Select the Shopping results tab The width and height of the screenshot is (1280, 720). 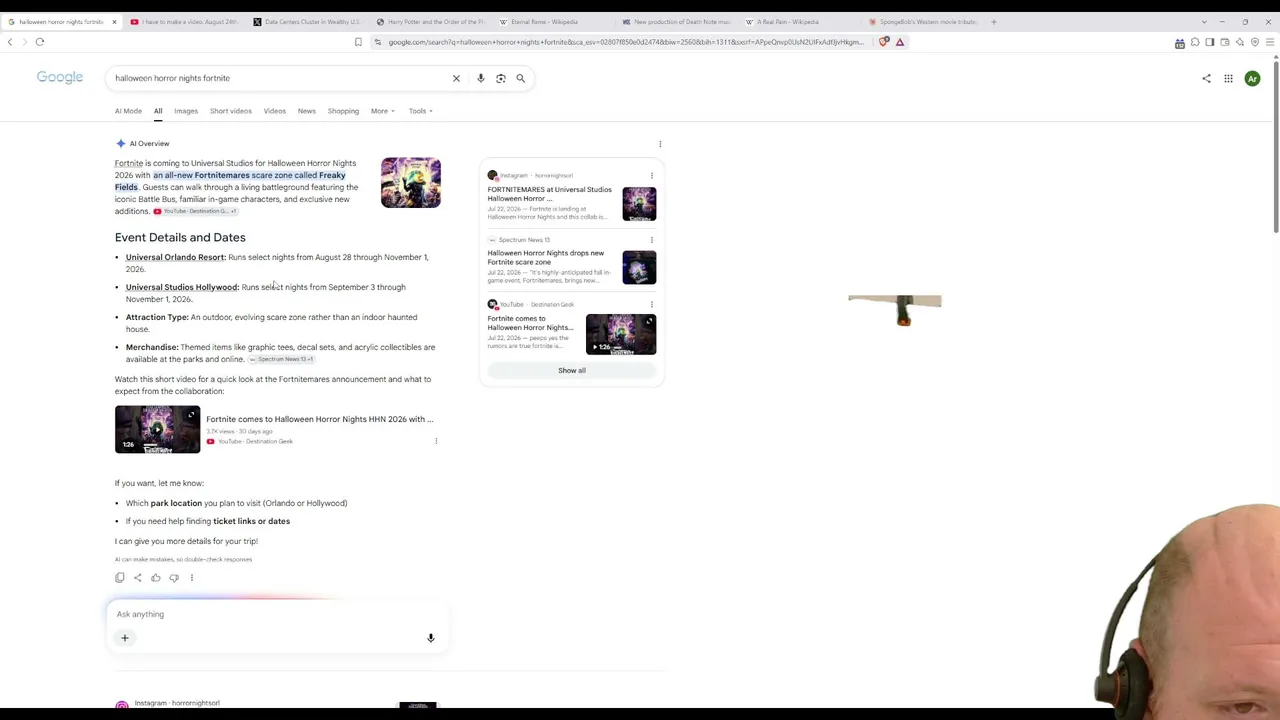coord(343,111)
